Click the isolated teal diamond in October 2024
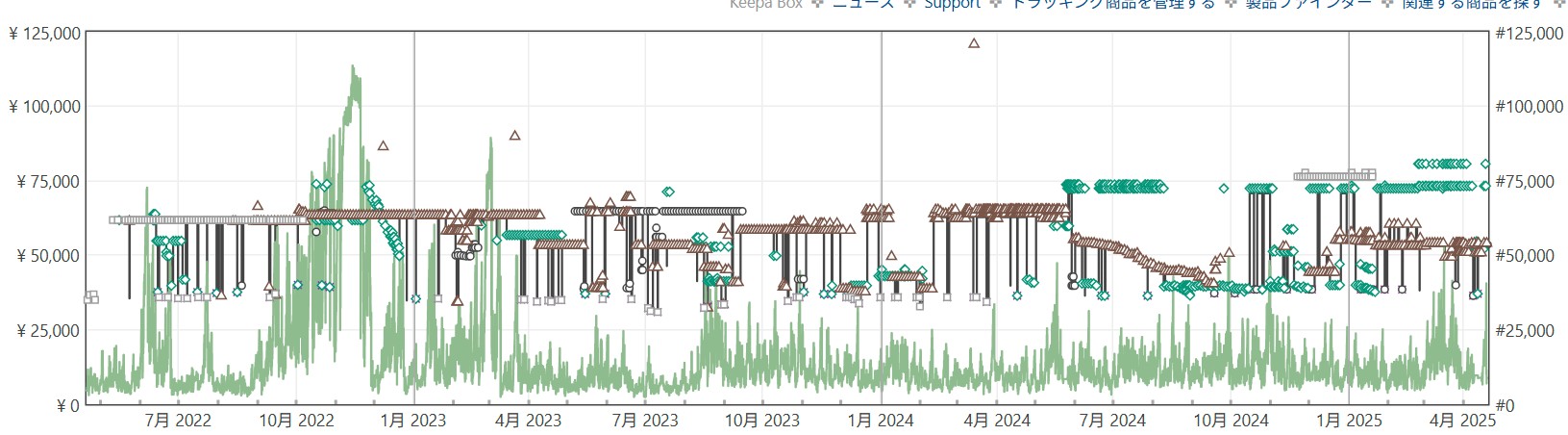 [x=1224, y=189]
